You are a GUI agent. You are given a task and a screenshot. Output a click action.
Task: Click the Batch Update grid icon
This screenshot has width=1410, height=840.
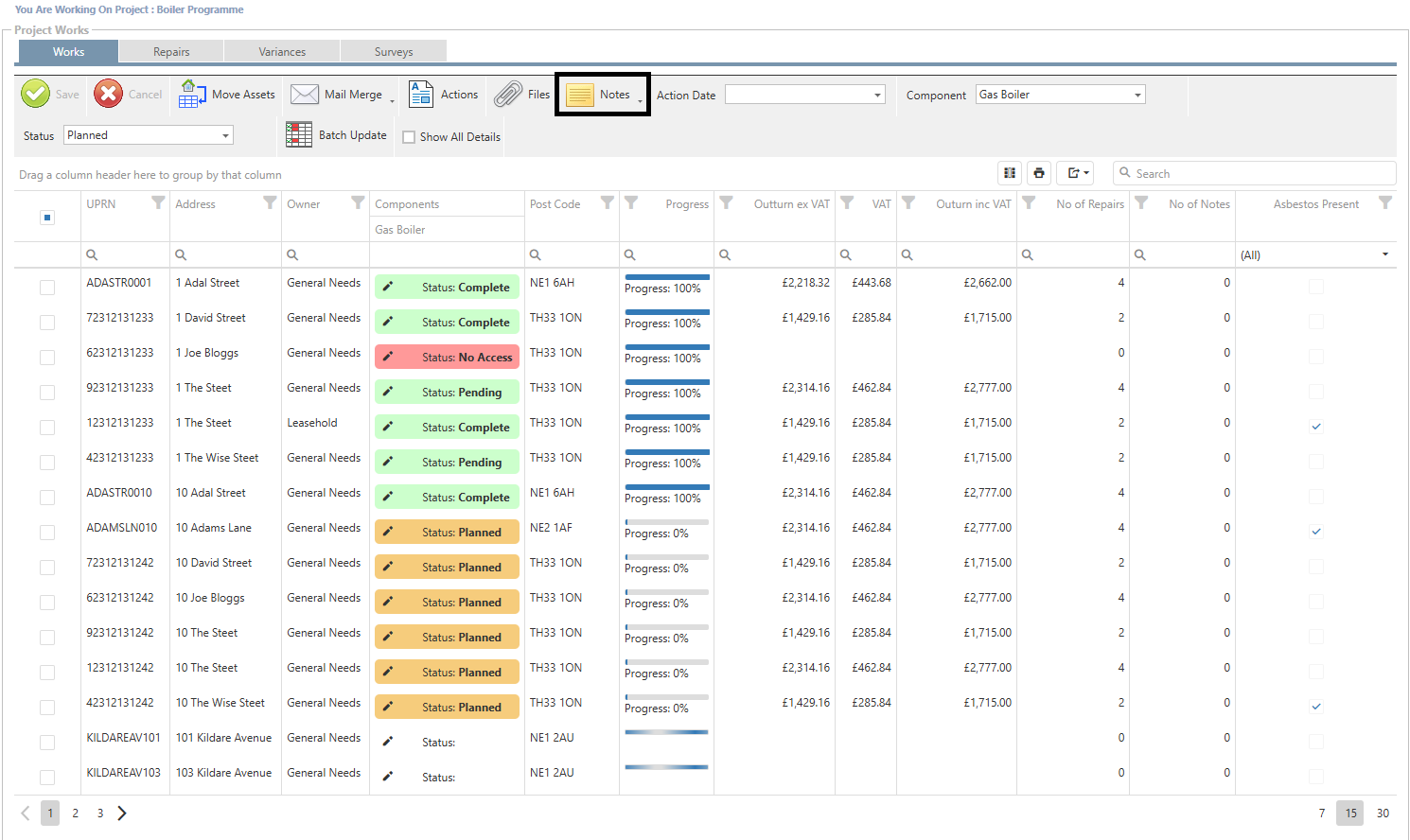(299, 135)
